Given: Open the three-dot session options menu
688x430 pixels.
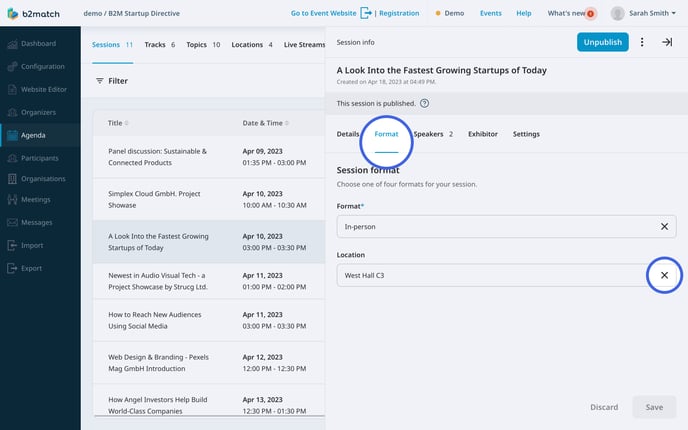Looking at the screenshot, I should pyautogui.click(x=642, y=42).
